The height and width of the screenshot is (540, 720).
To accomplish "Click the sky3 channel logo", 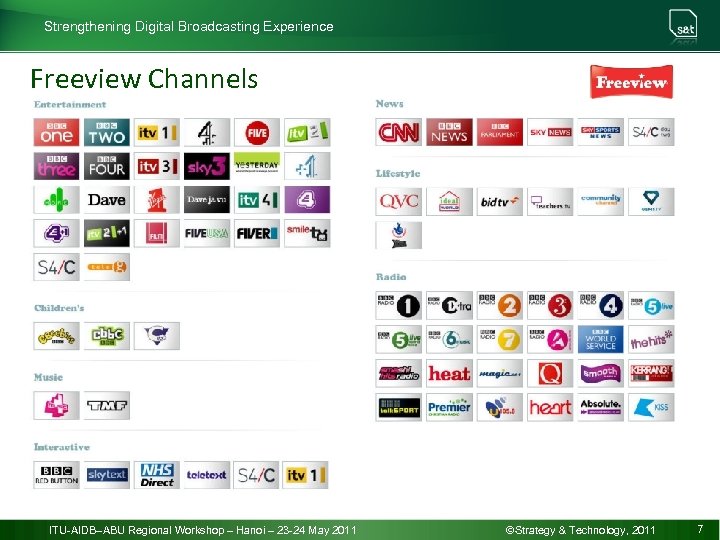I will click(x=207, y=166).
